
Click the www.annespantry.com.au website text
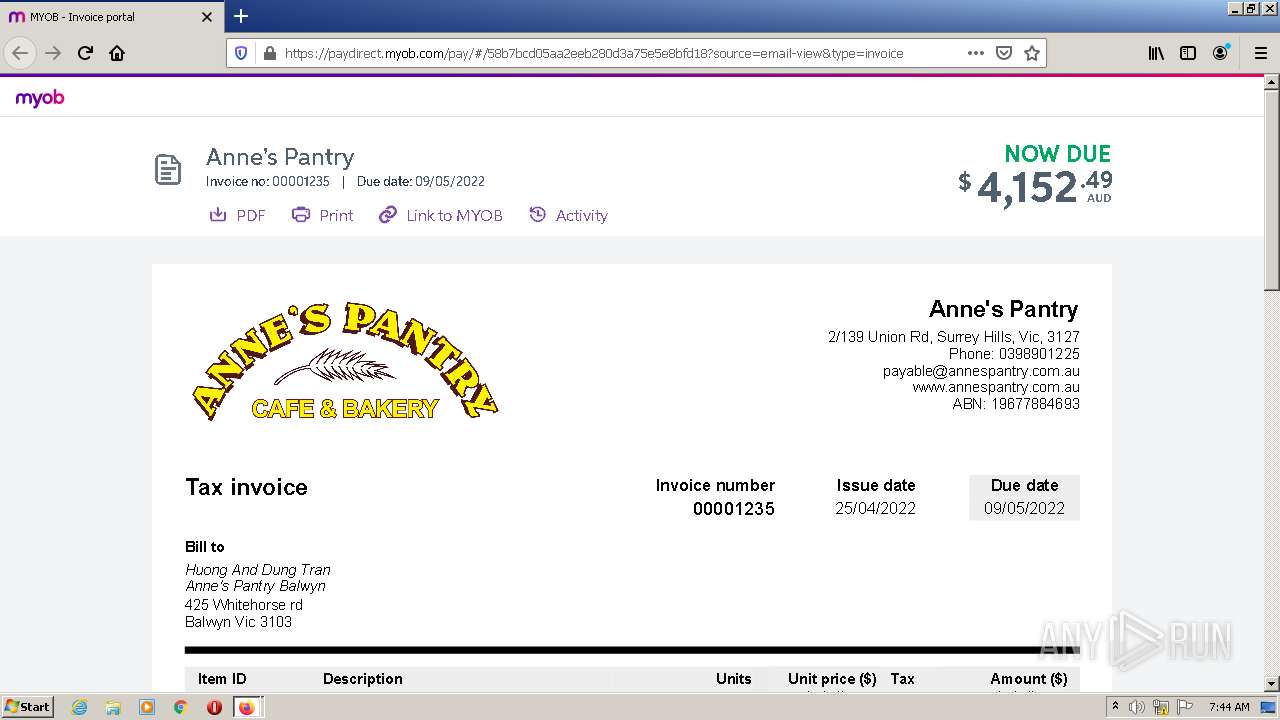click(996, 387)
